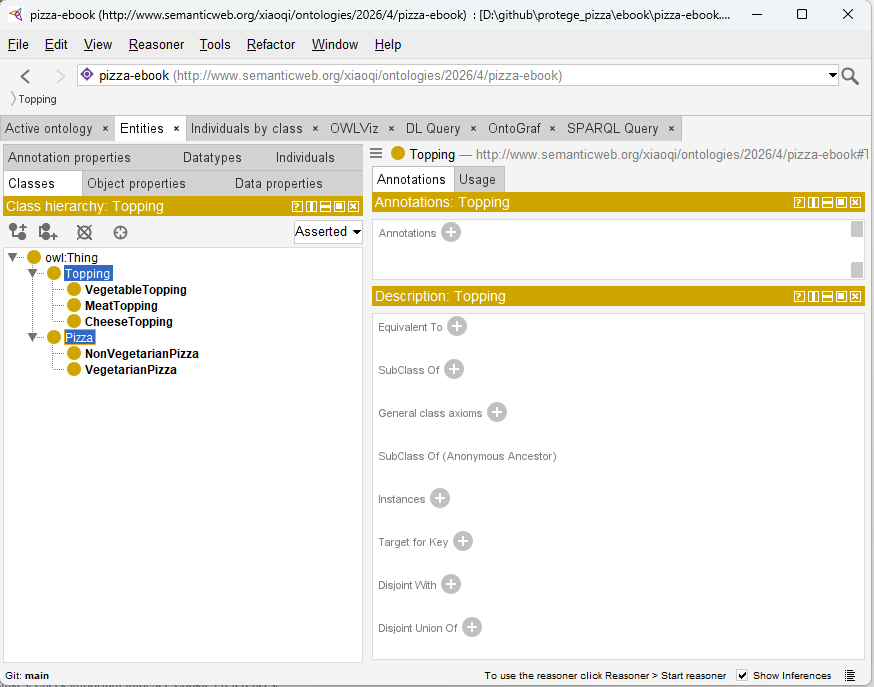Collapse the Pizza tree node

tap(32, 337)
